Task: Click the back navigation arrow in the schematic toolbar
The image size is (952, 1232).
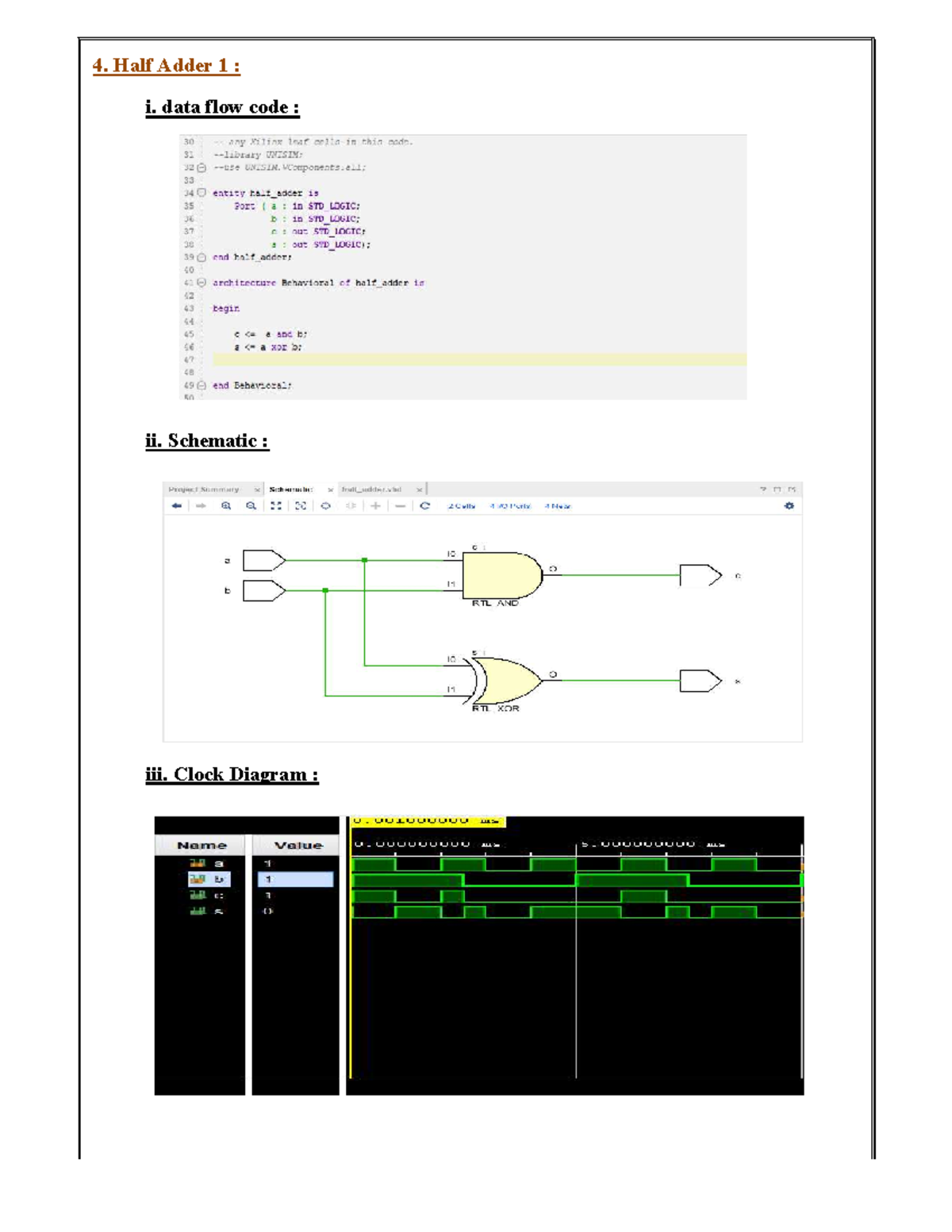Action: (x=178, y=506)
